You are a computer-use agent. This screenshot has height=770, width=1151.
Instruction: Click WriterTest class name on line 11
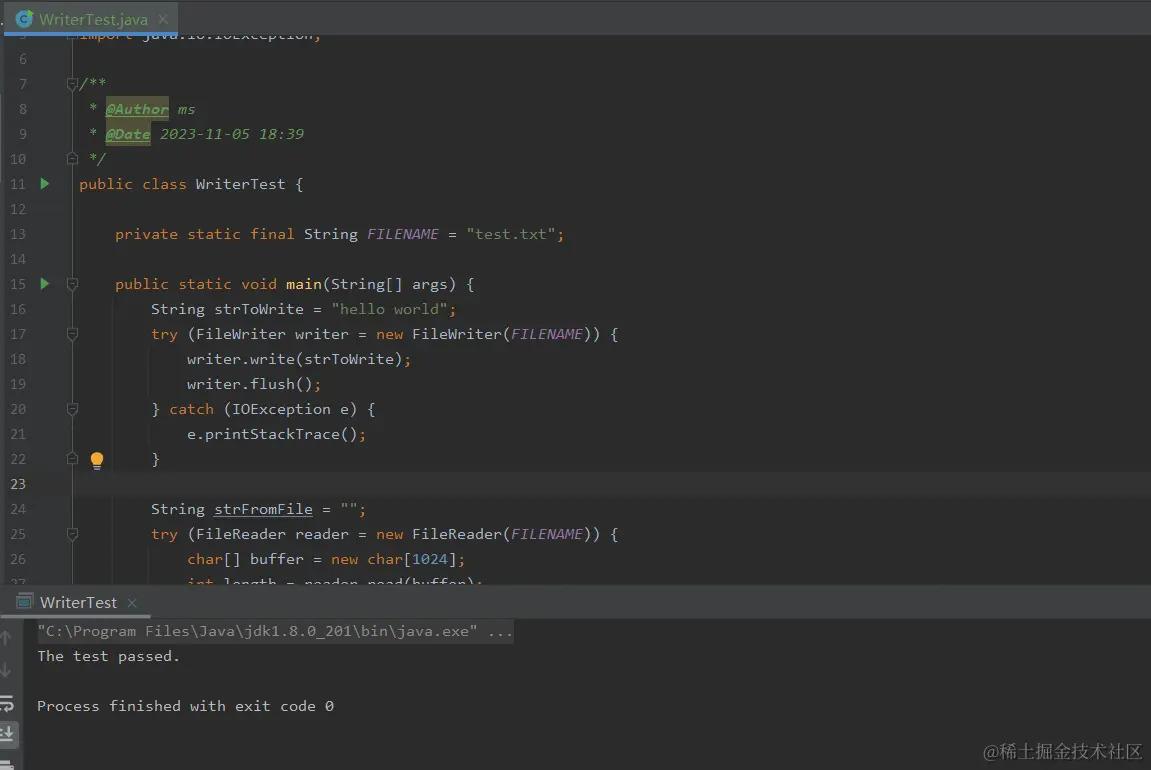240,184
